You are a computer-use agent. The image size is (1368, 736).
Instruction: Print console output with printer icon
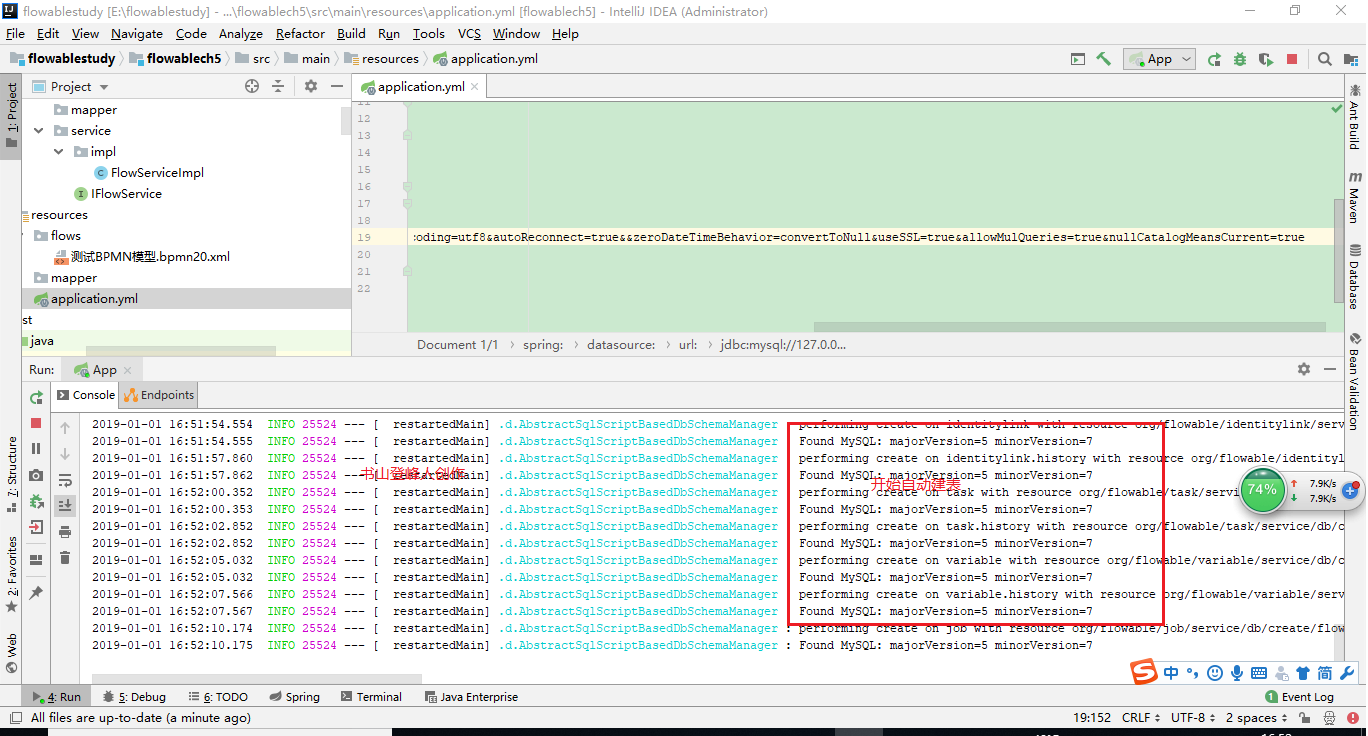coord(65,532)
